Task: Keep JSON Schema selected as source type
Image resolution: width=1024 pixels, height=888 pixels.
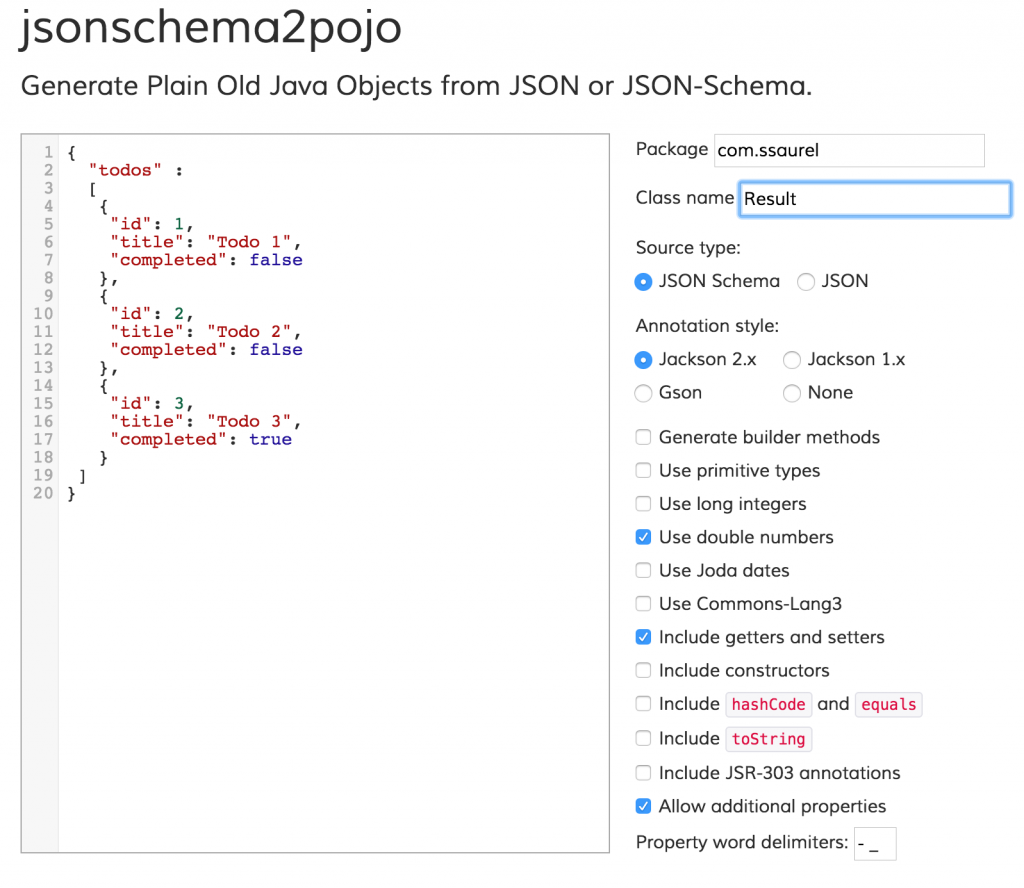Action: point(643,282)
